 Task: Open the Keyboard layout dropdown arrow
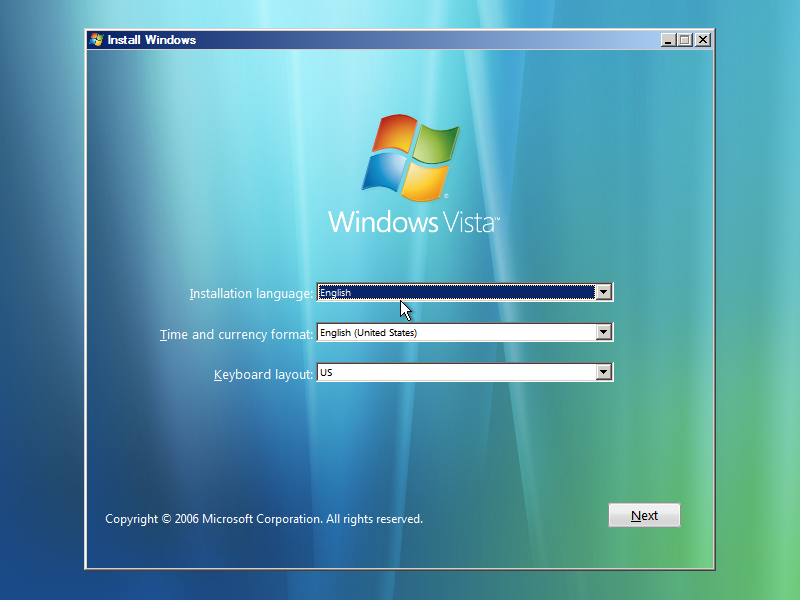point(605,371)
